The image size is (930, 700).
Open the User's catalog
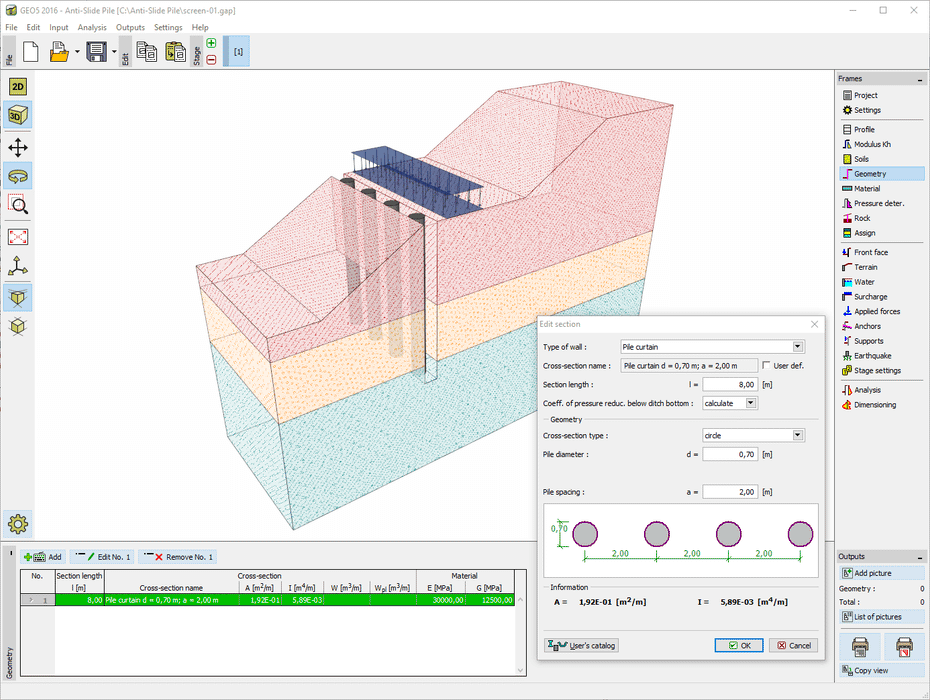(582, 646)
